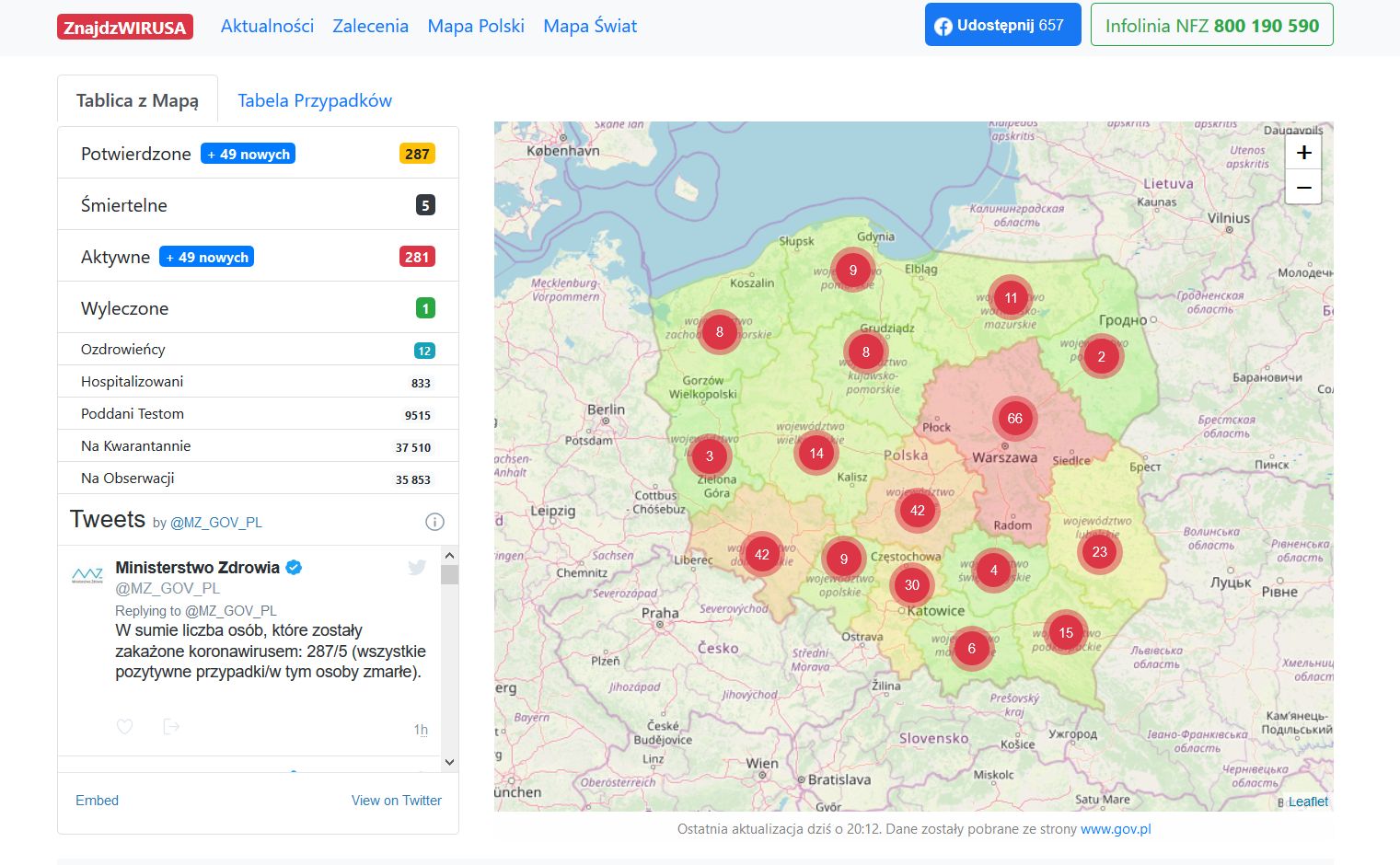Click the map marker 8 in kujawsko-pomorskie
Screen dimensions: 1400x865
[865, 352]
